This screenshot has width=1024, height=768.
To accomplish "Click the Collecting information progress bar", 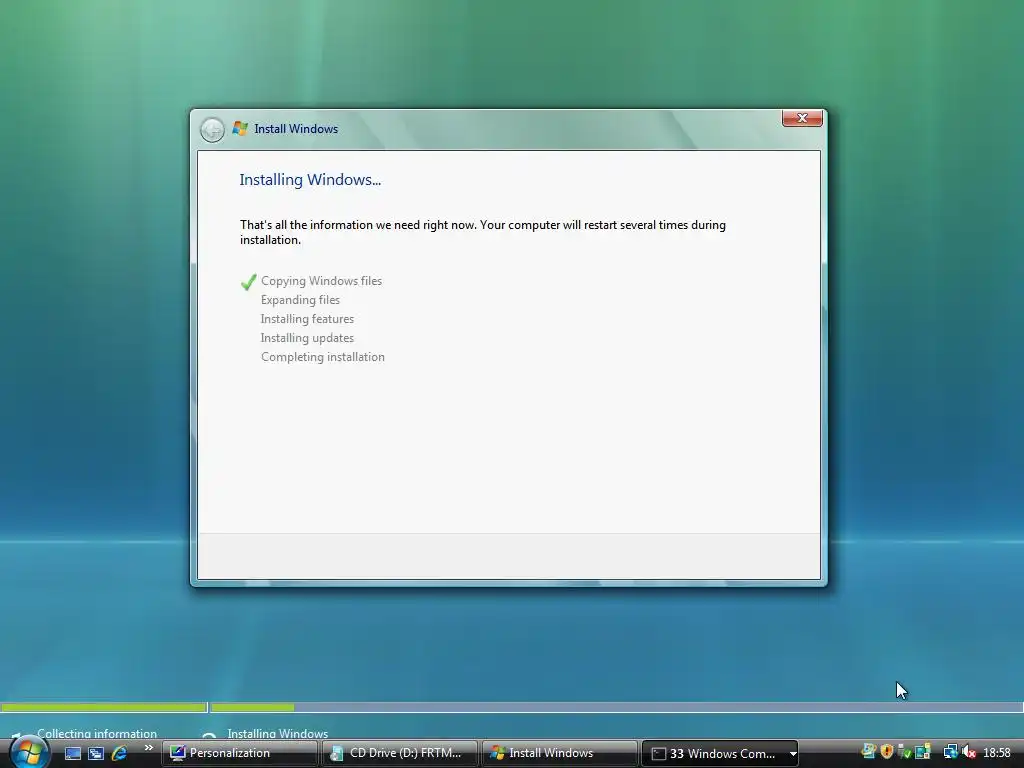I will pyautogui.click(x=104, y=707).
